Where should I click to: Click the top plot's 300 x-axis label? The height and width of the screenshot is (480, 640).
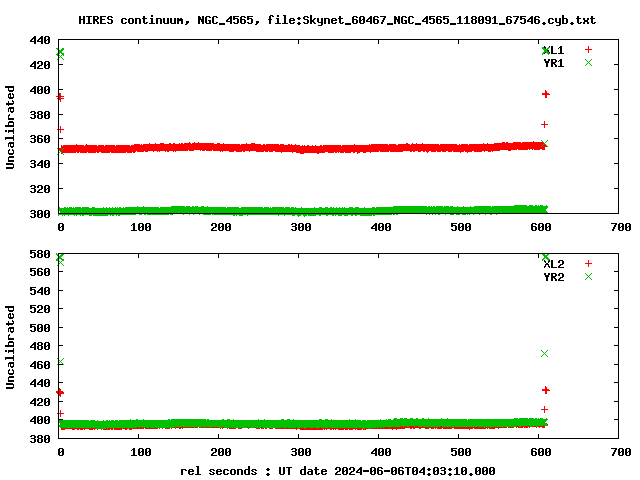coord(301,227)
